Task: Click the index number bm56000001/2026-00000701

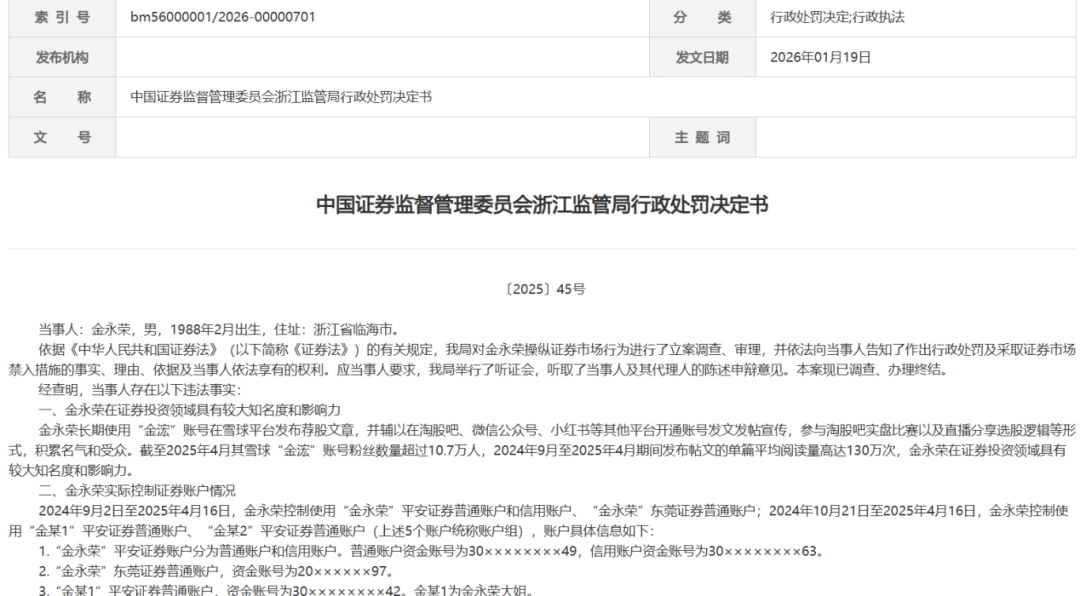Action: [223, 17]
